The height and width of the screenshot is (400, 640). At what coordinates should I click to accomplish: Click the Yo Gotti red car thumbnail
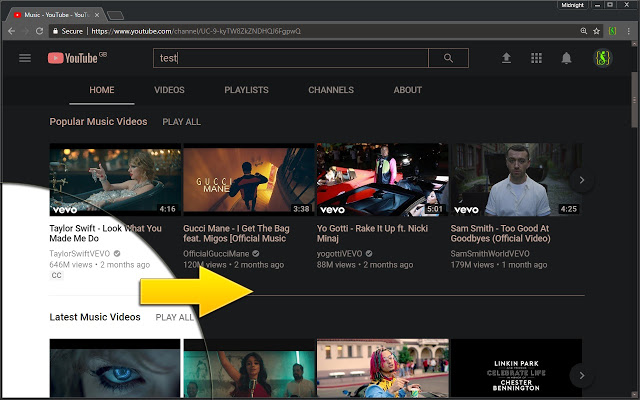pos(382,180)
